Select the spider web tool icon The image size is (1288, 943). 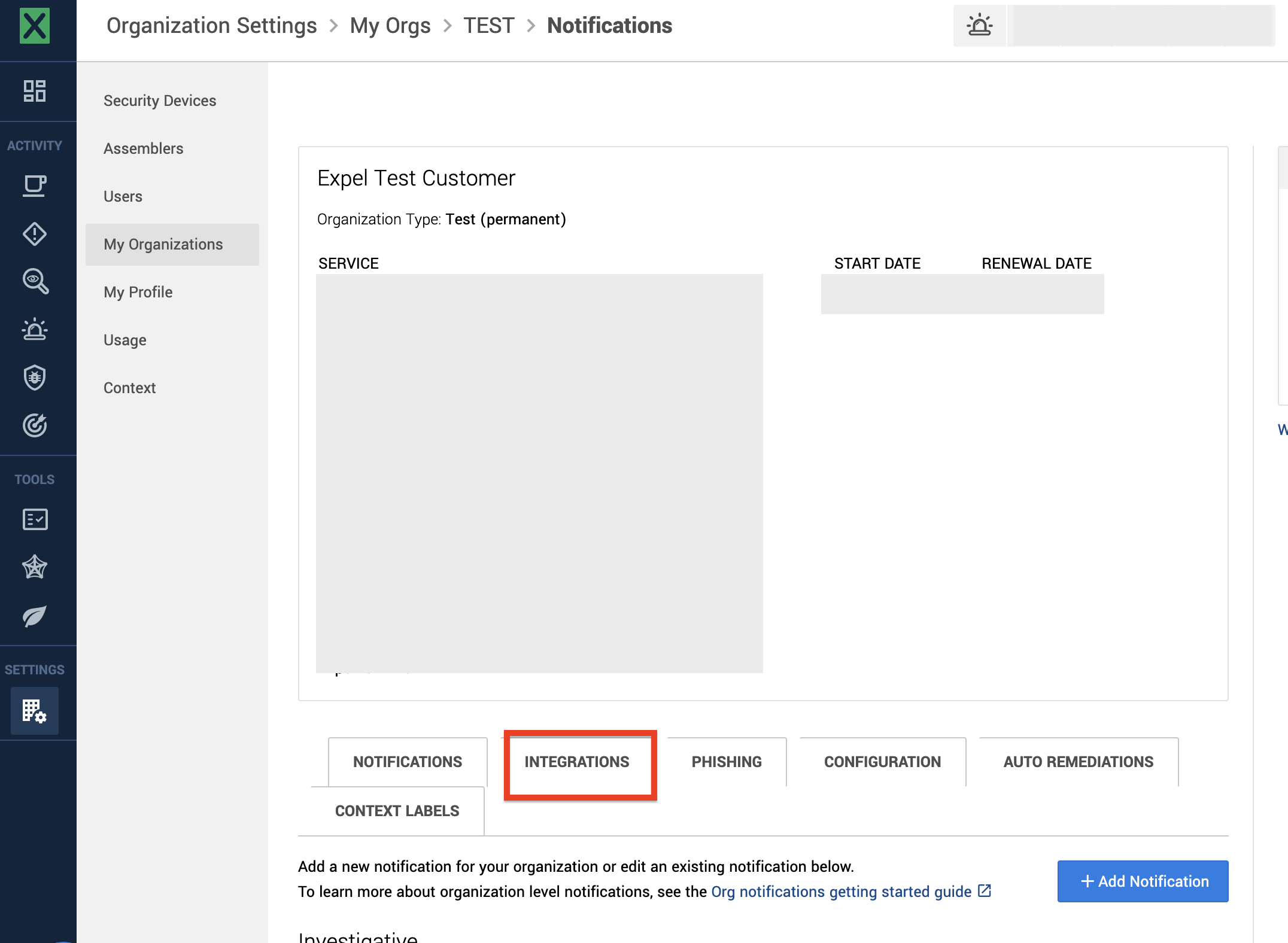tap(35, 568)
